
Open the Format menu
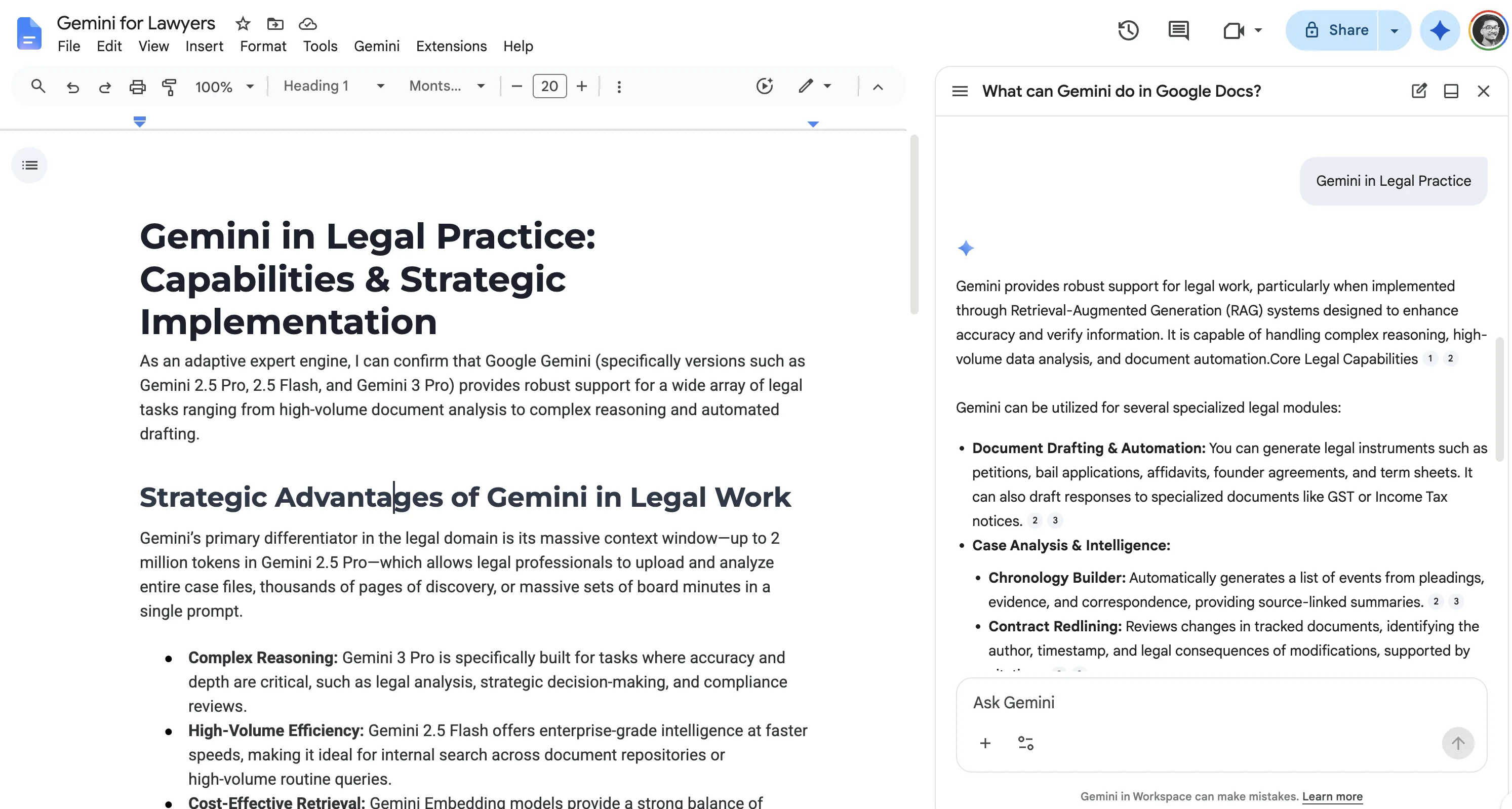(x=263, y=46)
